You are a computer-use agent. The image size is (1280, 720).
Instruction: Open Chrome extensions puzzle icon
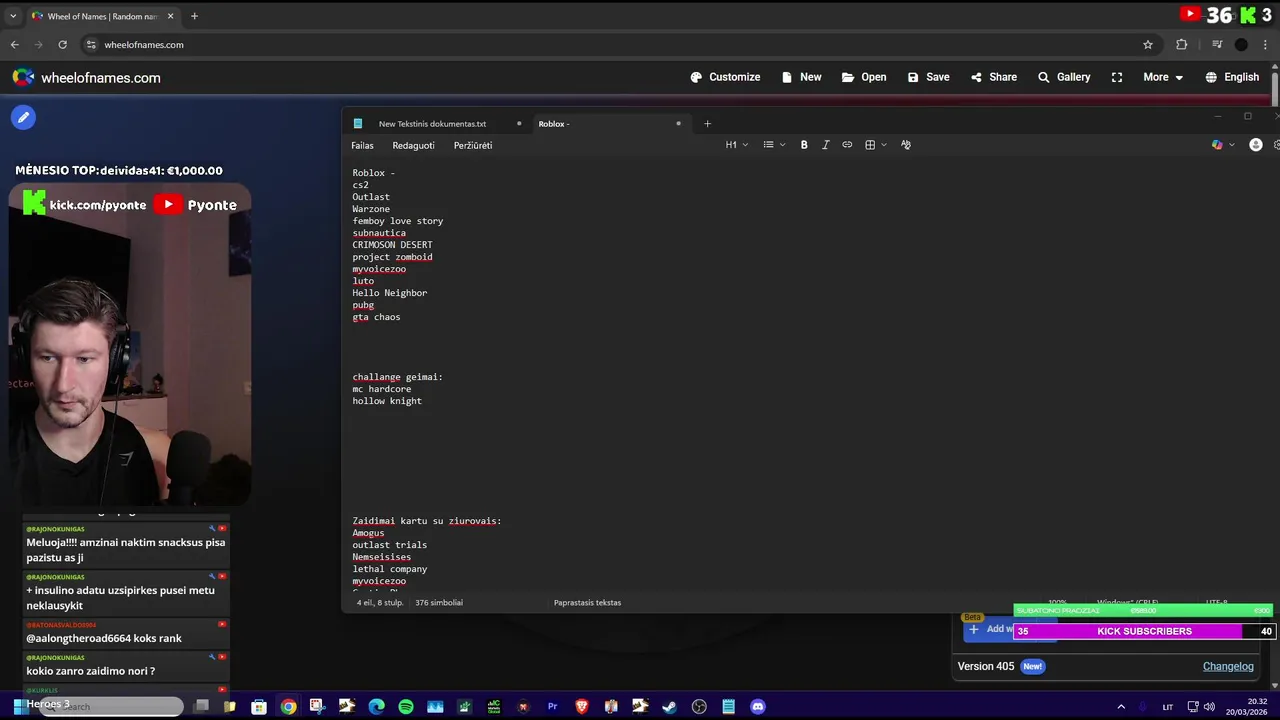(x=1182, y=44)
